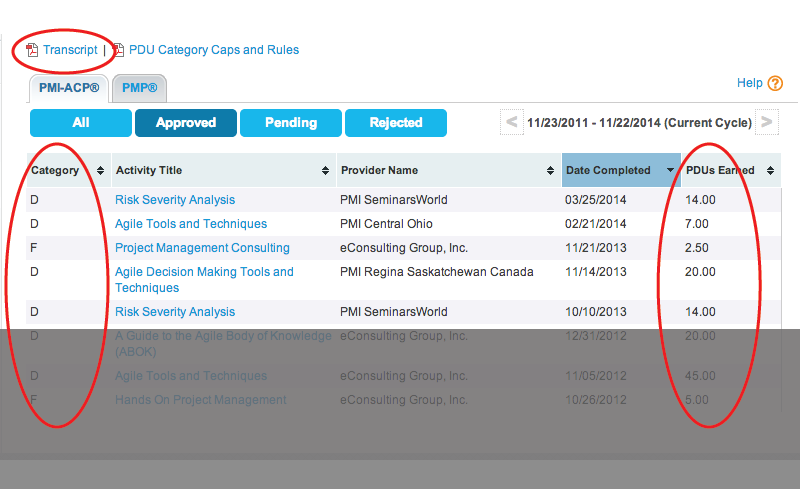Click the orange Help question mark icon
This screenshot has width=800, height=489.
click(x=775, y=83)
